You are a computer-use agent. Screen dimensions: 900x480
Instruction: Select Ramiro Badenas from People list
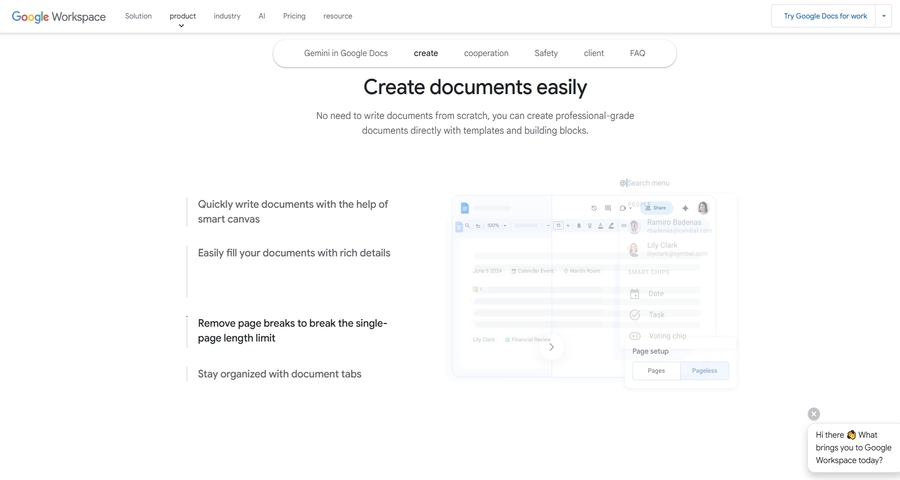click(x=669, y=226)
